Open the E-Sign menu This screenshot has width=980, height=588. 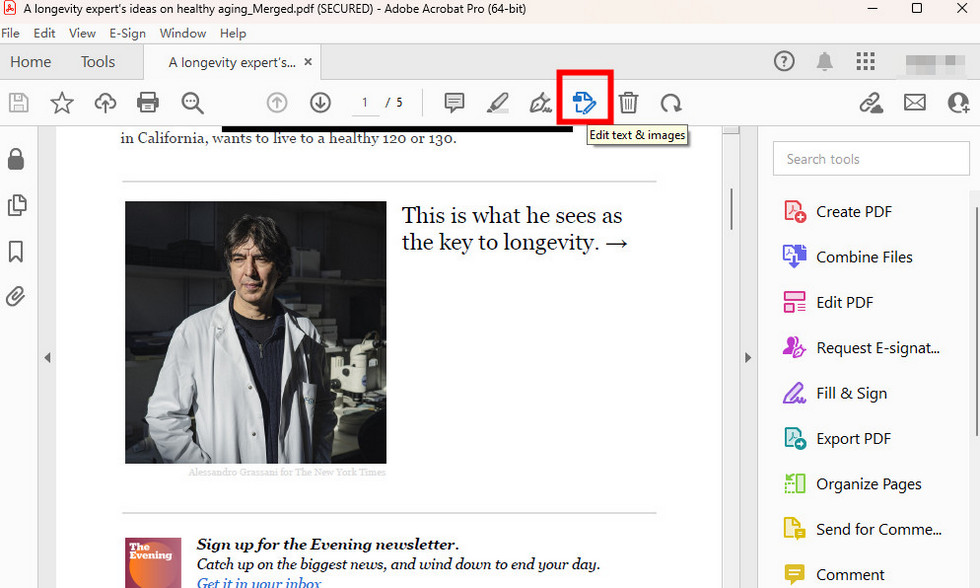point(127,33)
